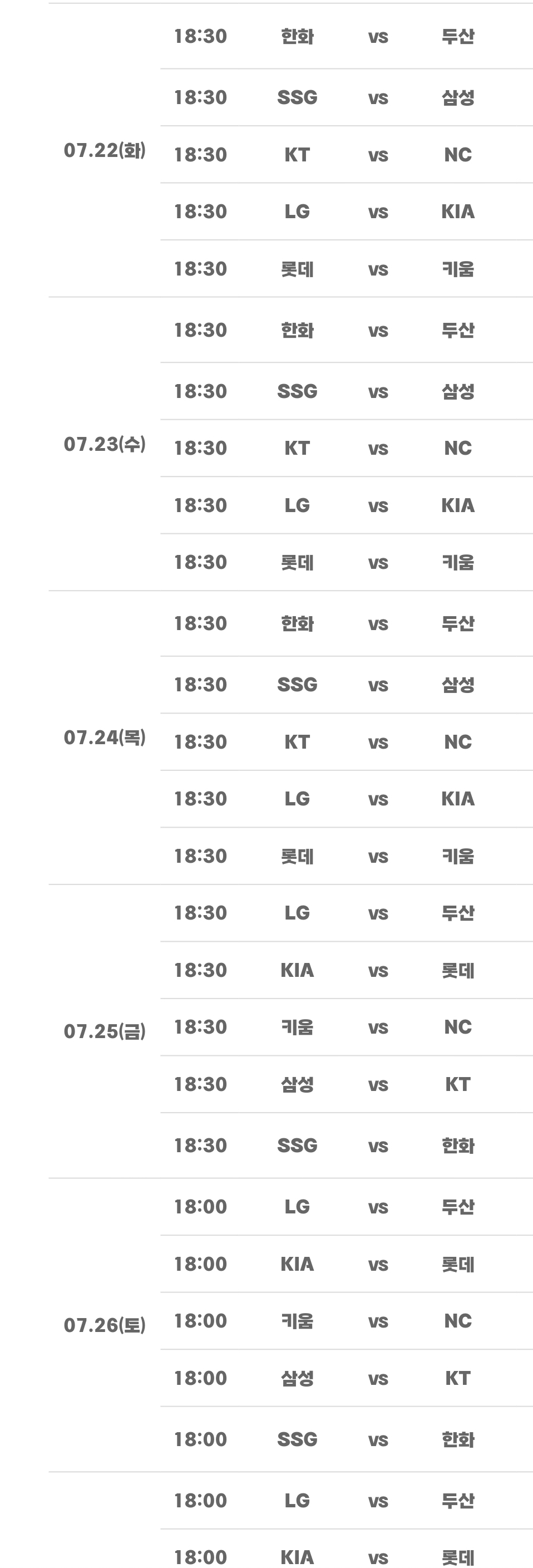The image size is (533, 1568).
Task: Select the 07.26(토) date label
Action: tap(105, 1325)
